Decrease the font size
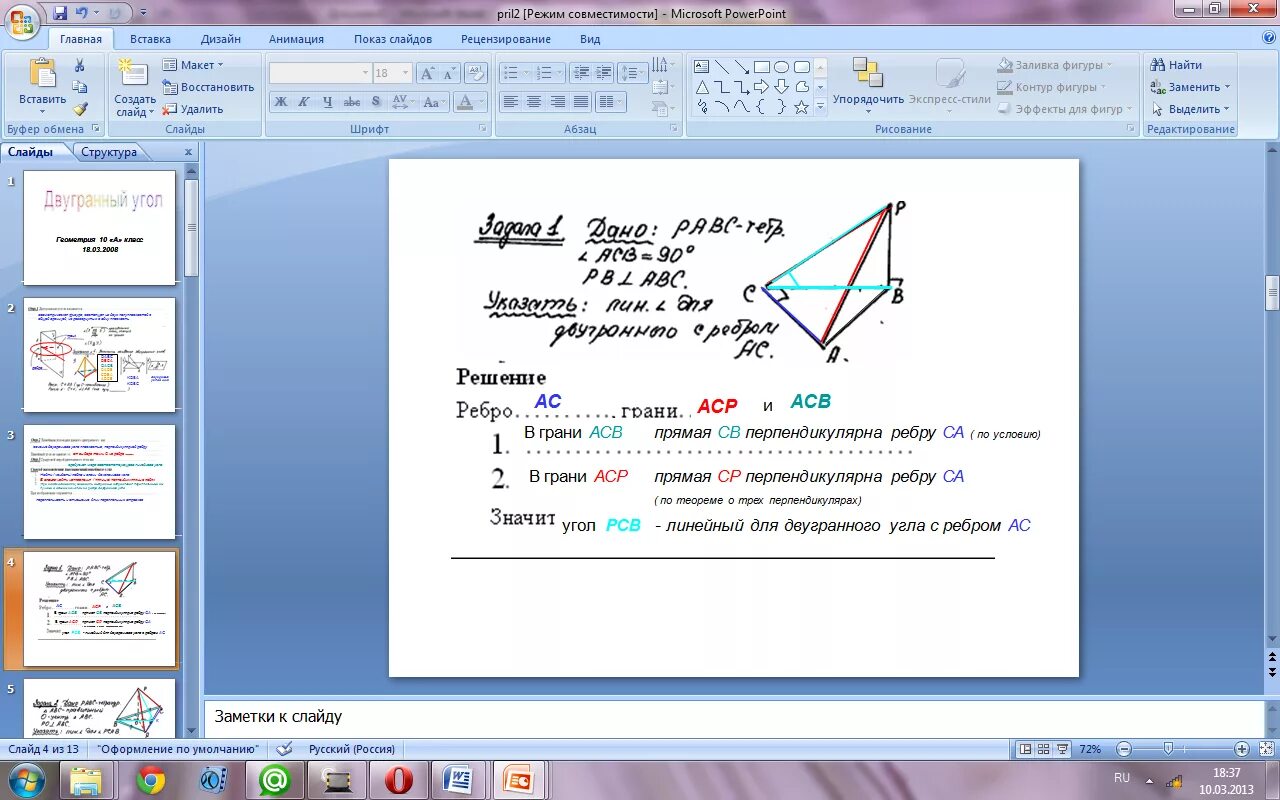The height and width of the screenshot is (800, 1280). coord(449,73)
